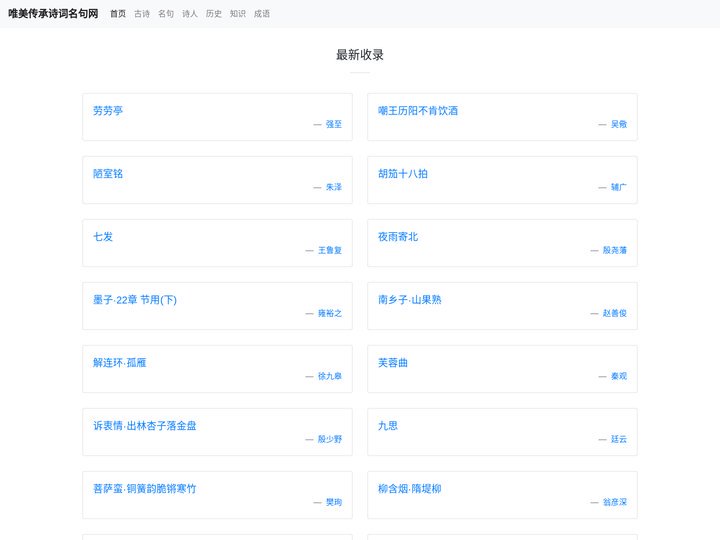
Task: Open the poem 陋室铭
Action: [x=108, y=174]
